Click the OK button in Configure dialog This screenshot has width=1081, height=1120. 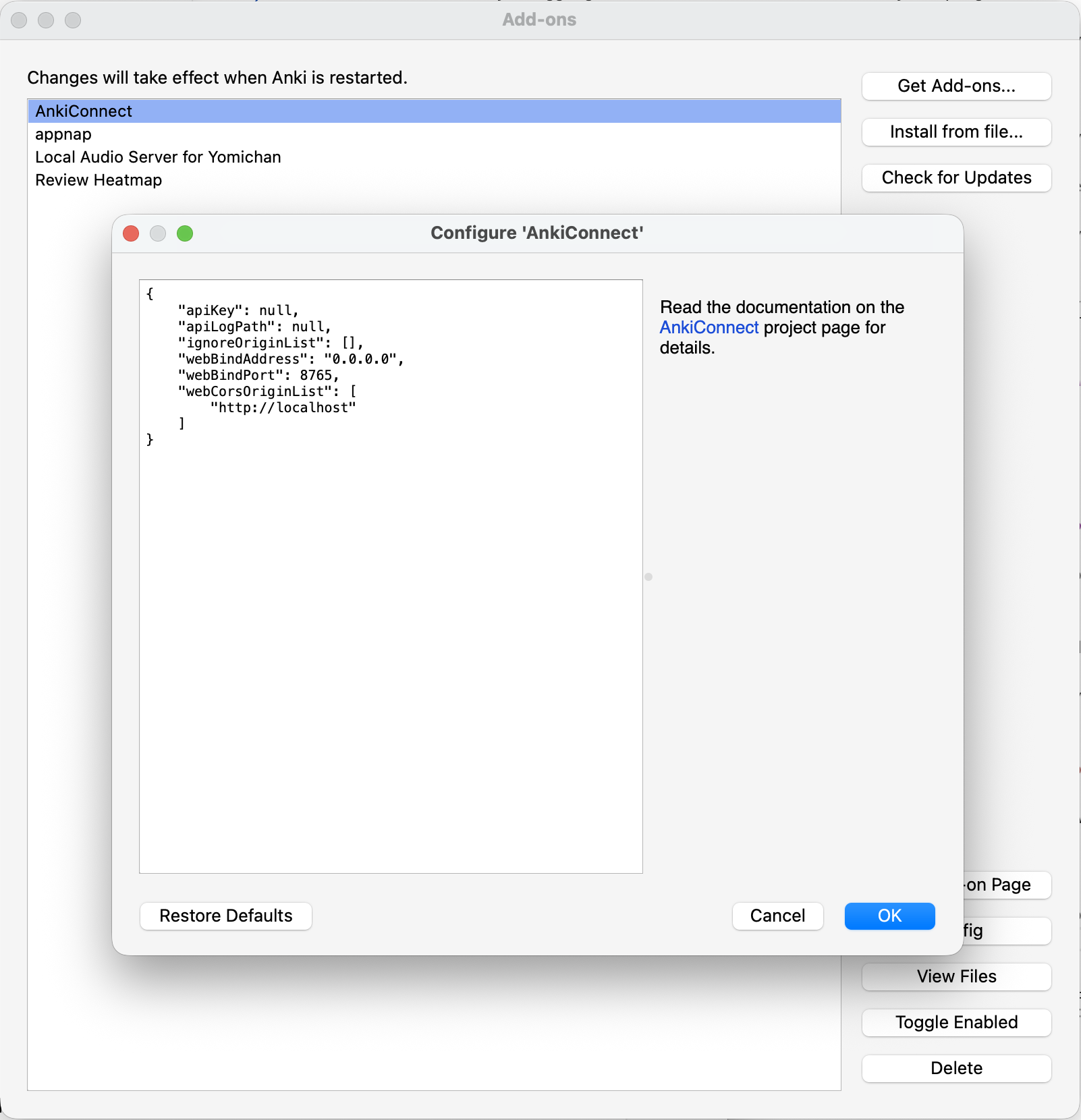(x=889, y=916)
